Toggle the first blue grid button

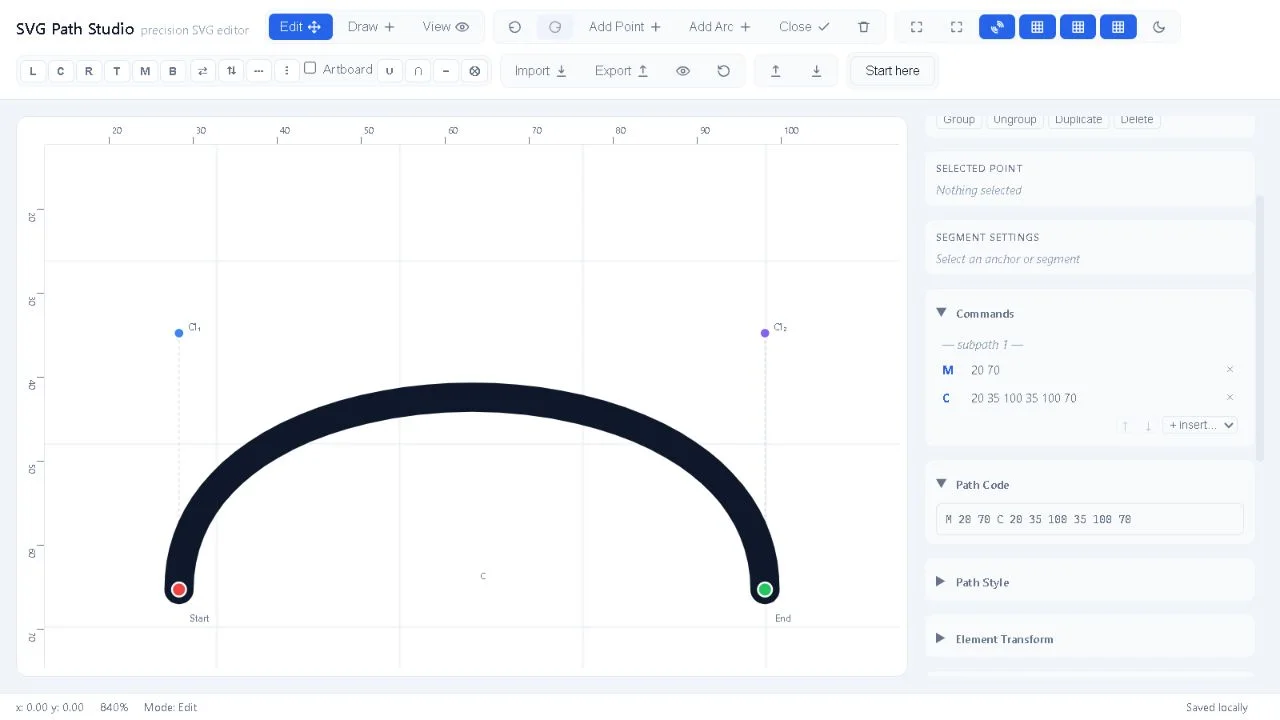tap(1037, 27)
